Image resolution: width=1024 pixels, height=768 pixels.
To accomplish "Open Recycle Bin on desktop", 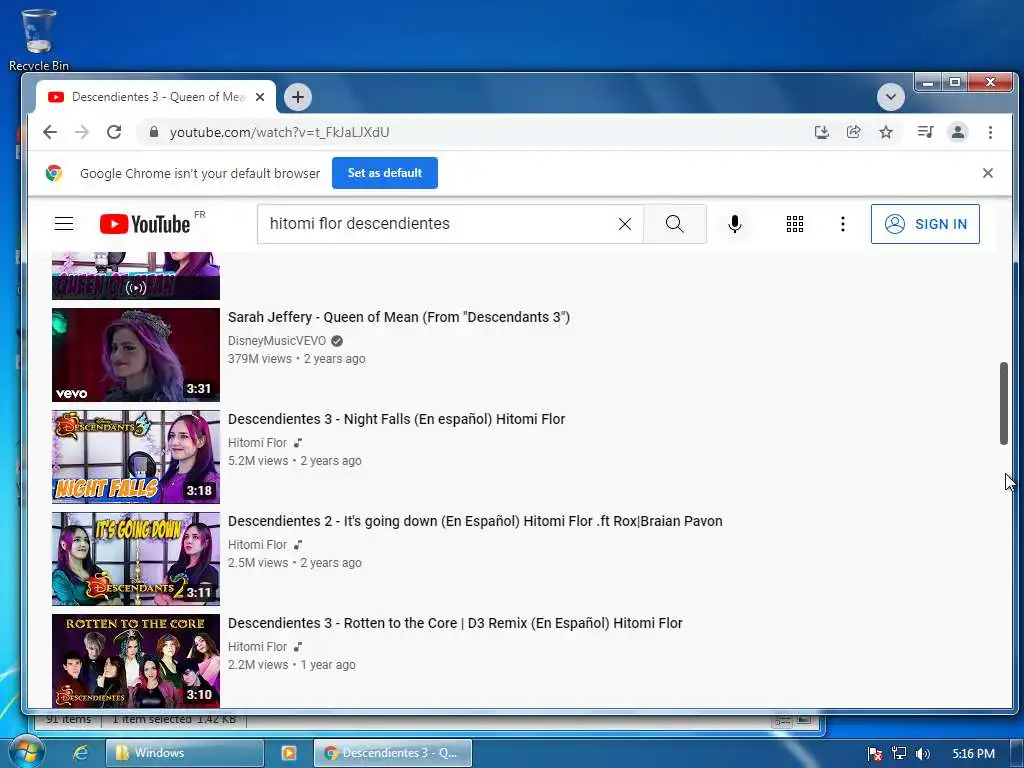I will point(39,39).
